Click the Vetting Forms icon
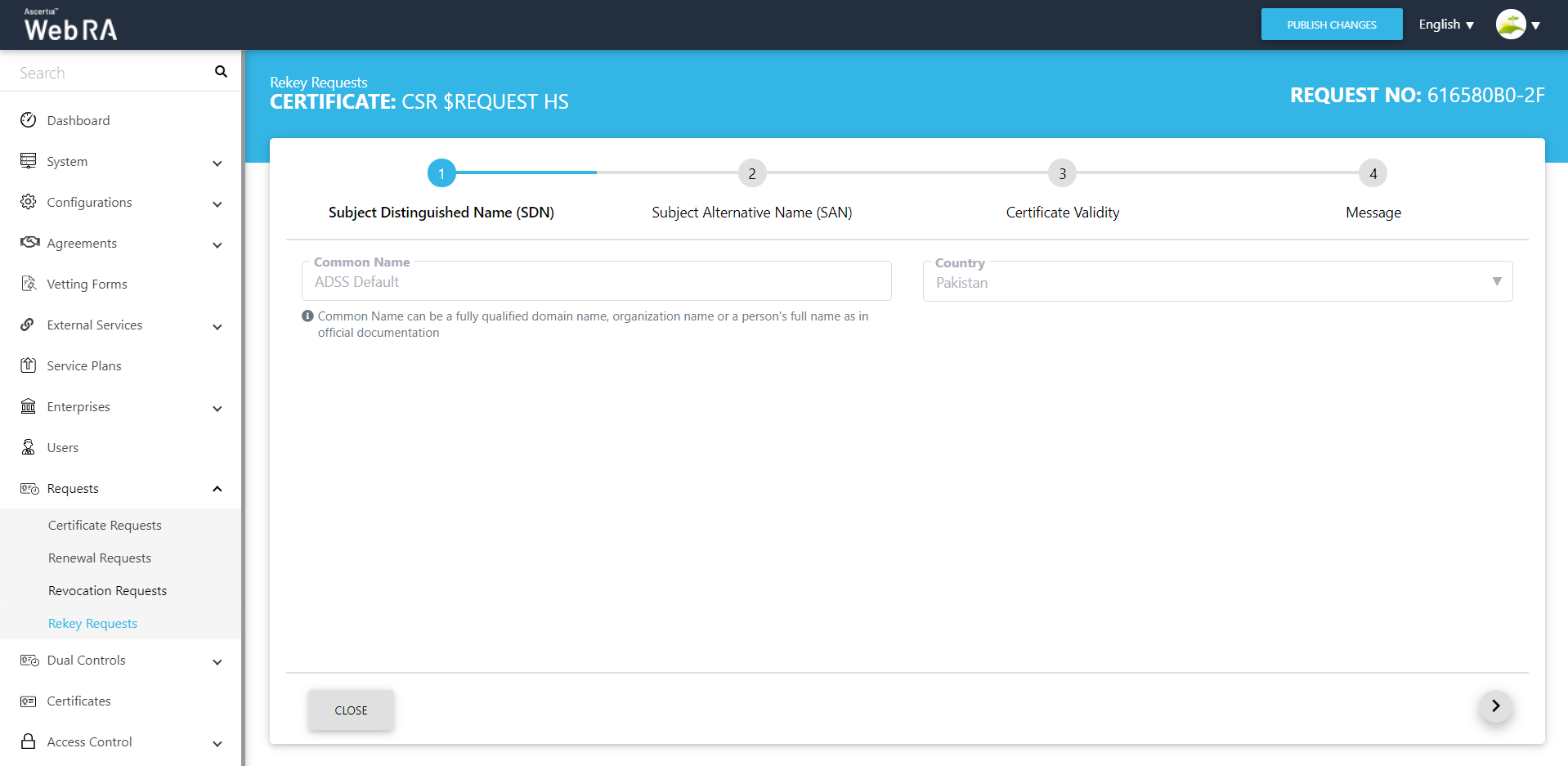 [29, 284]
